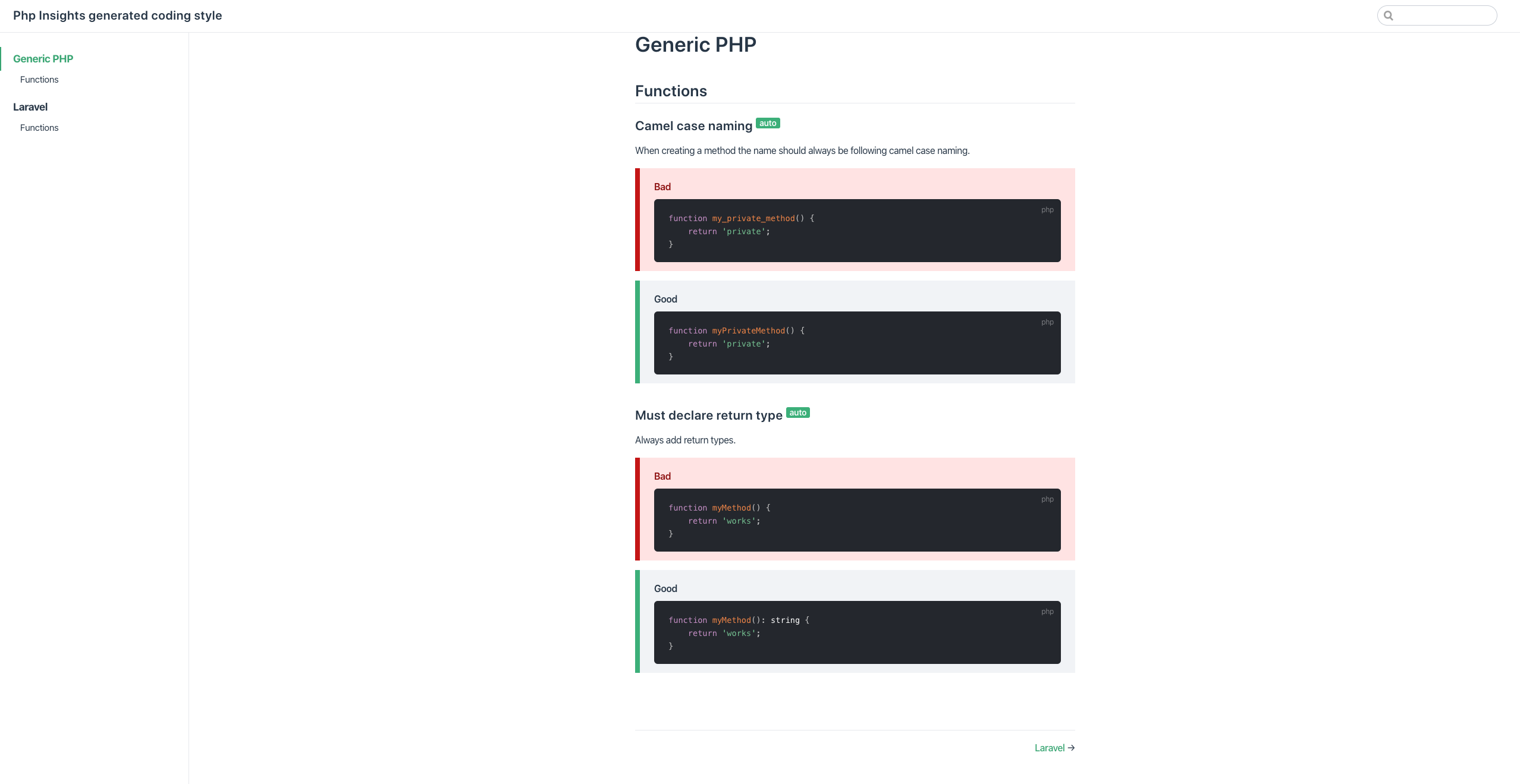The image size is (1520, 784).
Task: Click the myPrivateMethod good code block
Action: point(857,343)
